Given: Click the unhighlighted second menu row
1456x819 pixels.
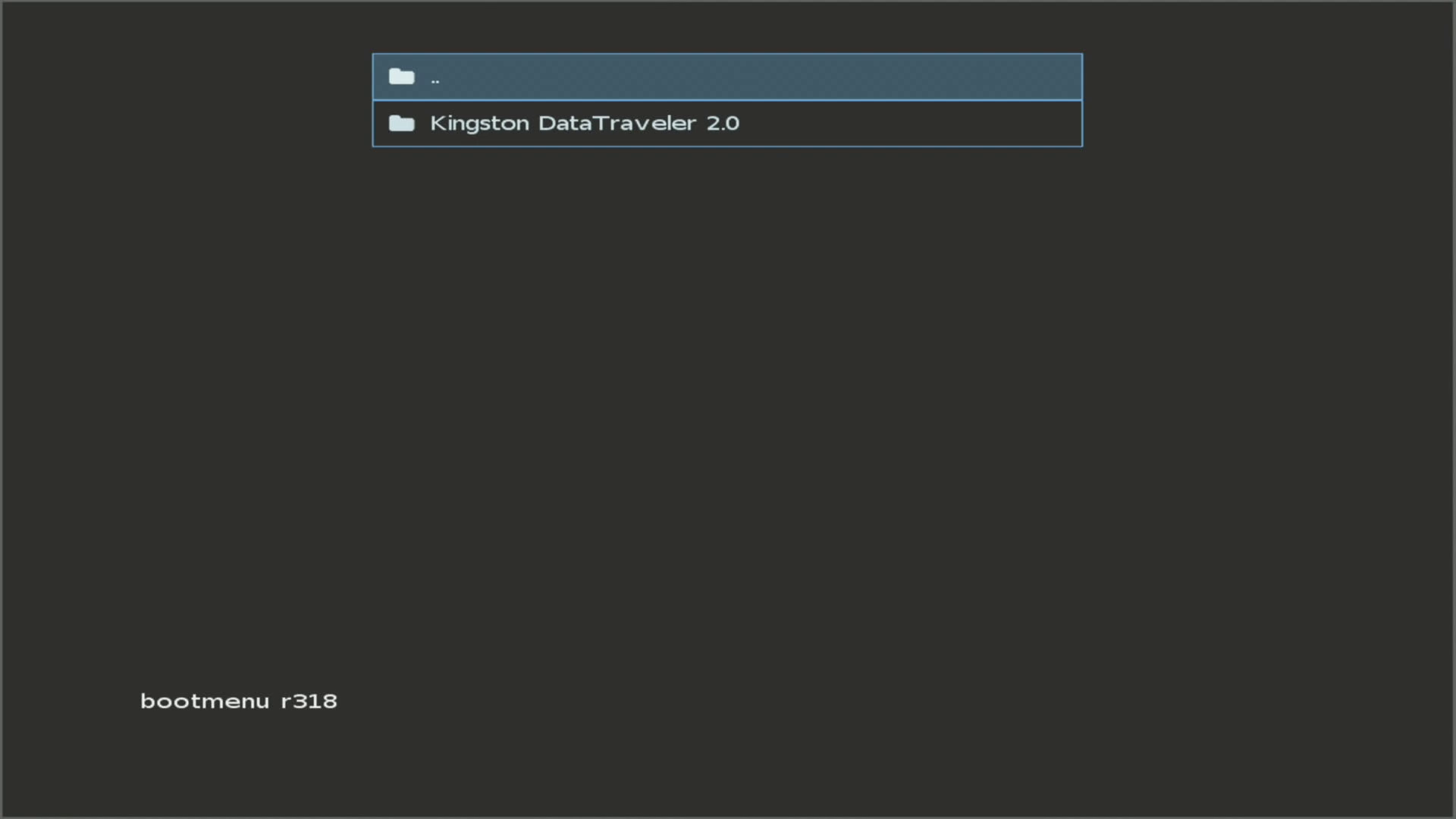Looking at the screenshot, I should tap(726, 123).
